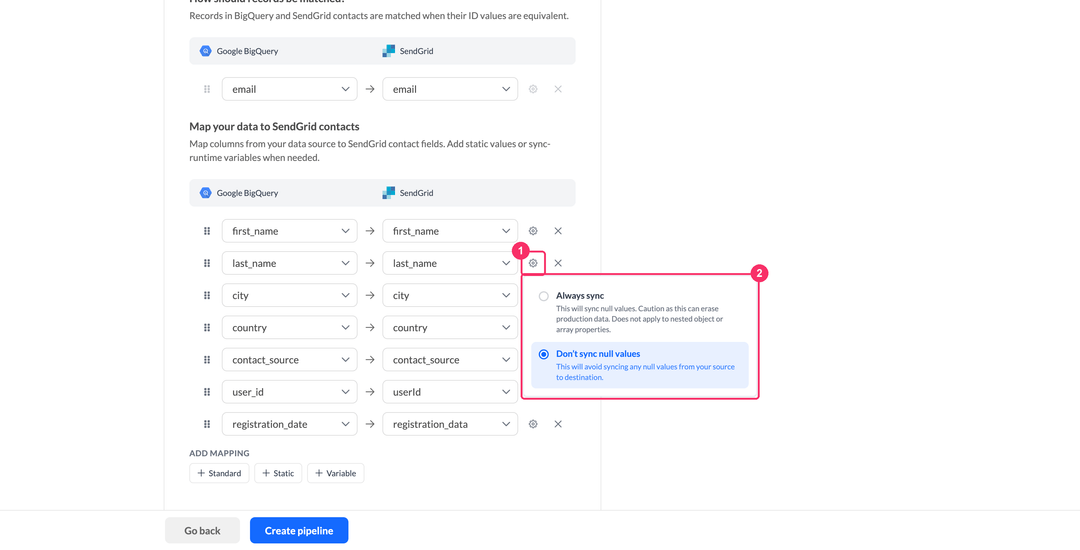Click 'Map your data to SendGrid contacts' heading

tap(274, 127)
